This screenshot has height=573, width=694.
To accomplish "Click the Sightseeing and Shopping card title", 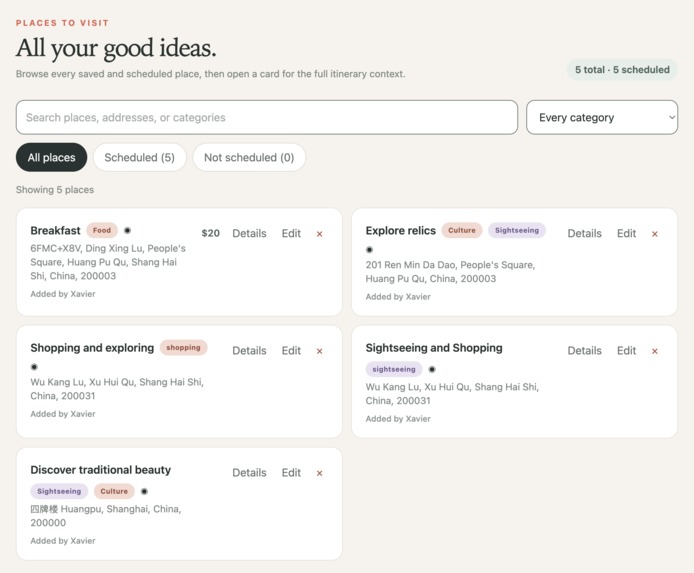I will coord(434,348).
